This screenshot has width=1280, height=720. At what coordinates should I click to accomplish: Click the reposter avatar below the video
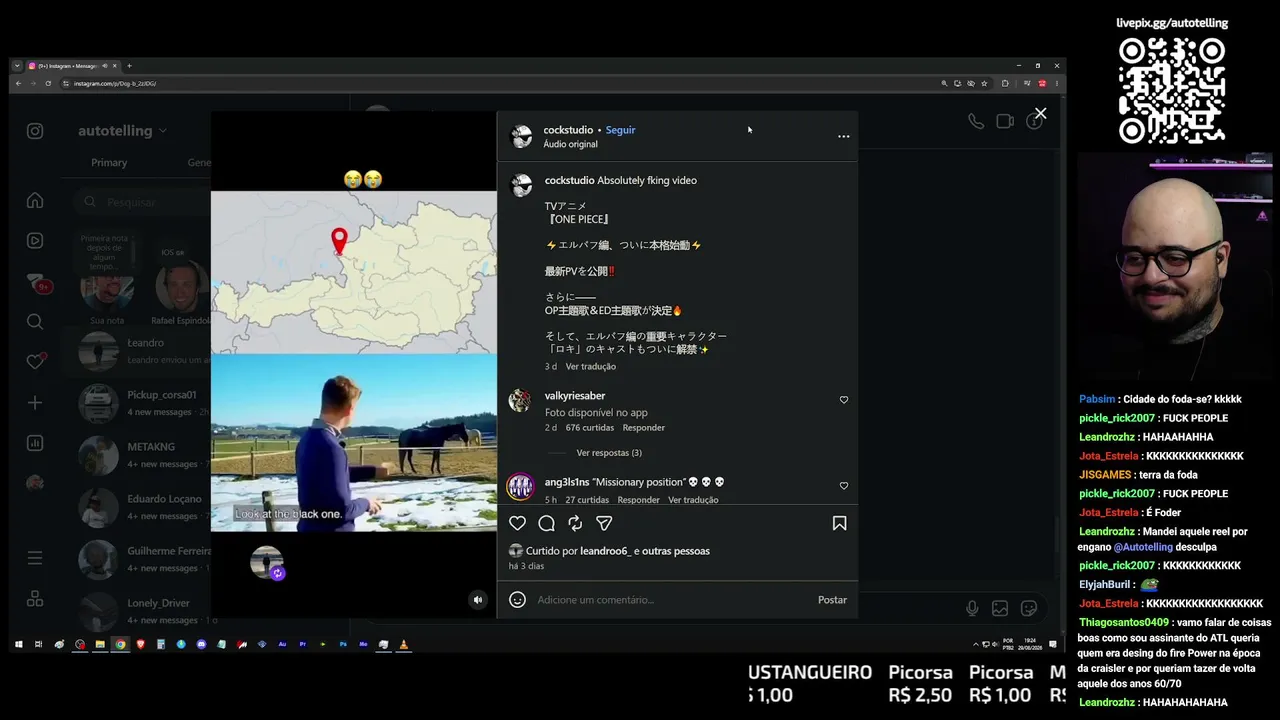click(x=267, y=563)
